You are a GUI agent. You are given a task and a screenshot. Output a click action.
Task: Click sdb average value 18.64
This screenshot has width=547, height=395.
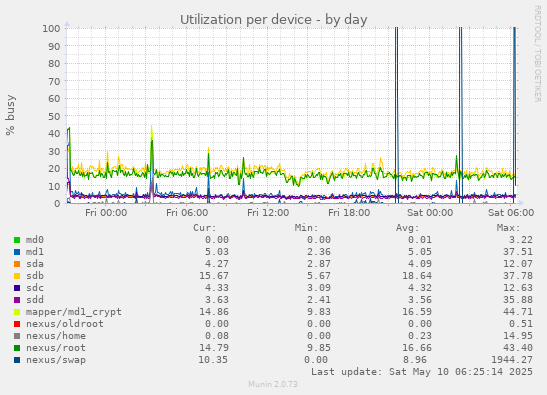(417, 276)
